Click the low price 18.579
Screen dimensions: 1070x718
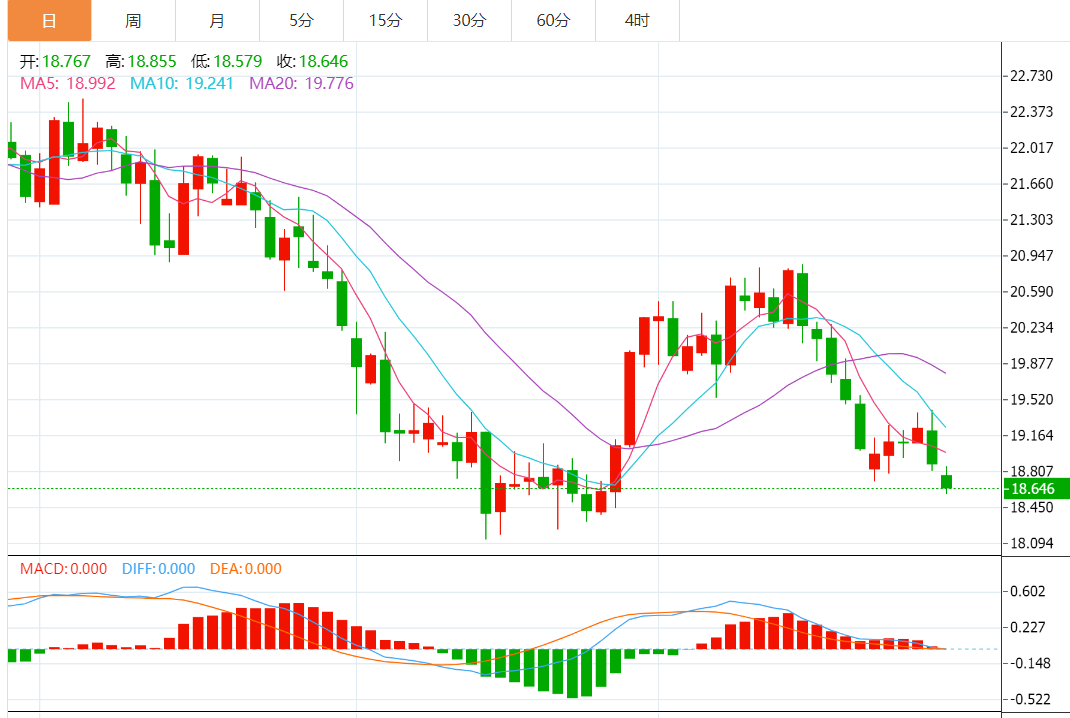(237, 61)
